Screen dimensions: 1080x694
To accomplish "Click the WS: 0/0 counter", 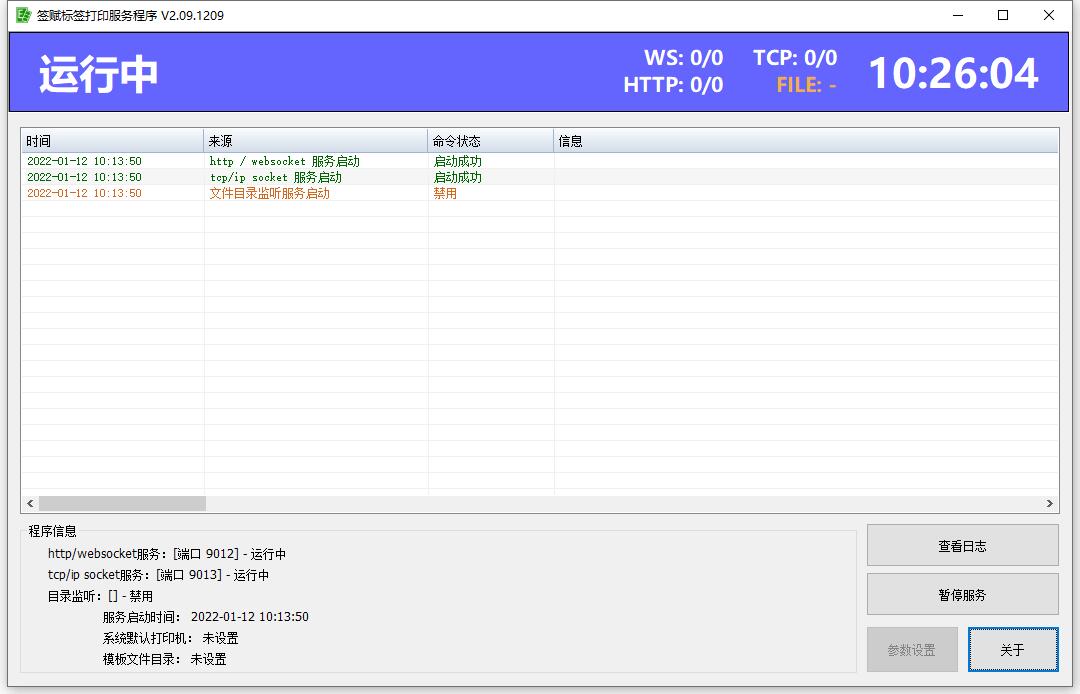I will pyautogui.click(x=683, y=57).
